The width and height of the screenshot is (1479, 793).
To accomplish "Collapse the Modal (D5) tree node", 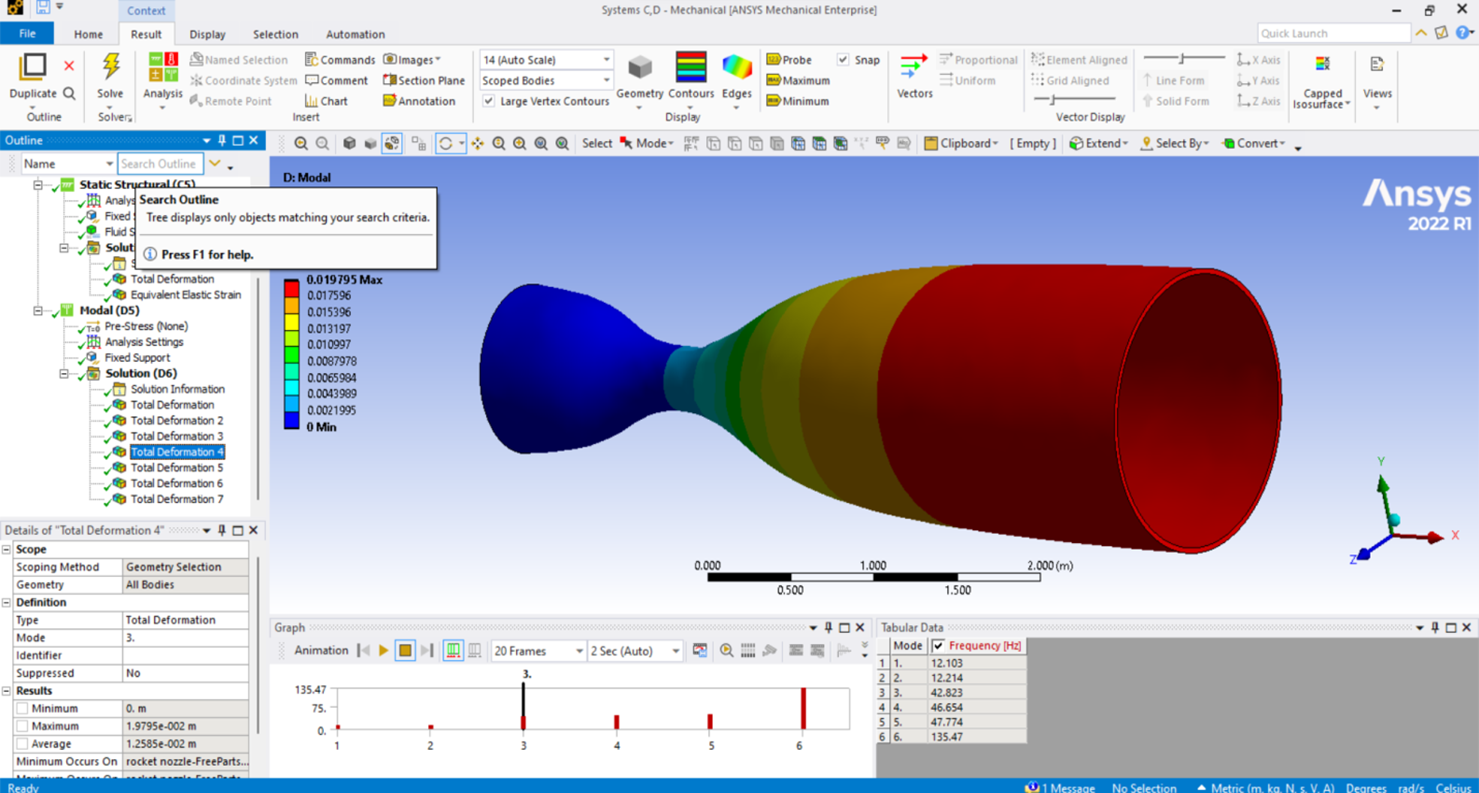I will (x=38, y=311).
